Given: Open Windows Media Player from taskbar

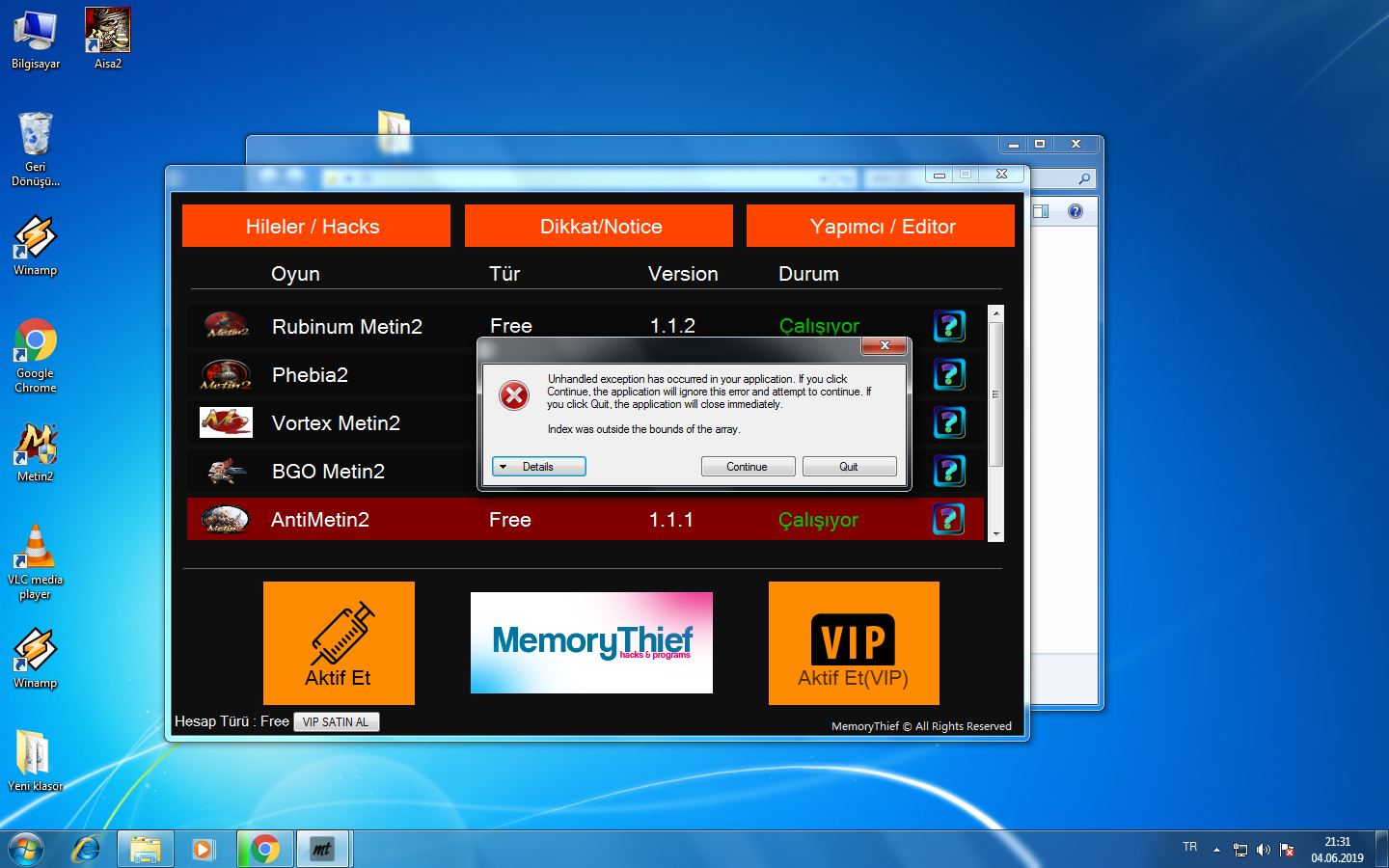Looking at the screenshot, I should pyautogui.click(x=203, y=849).
